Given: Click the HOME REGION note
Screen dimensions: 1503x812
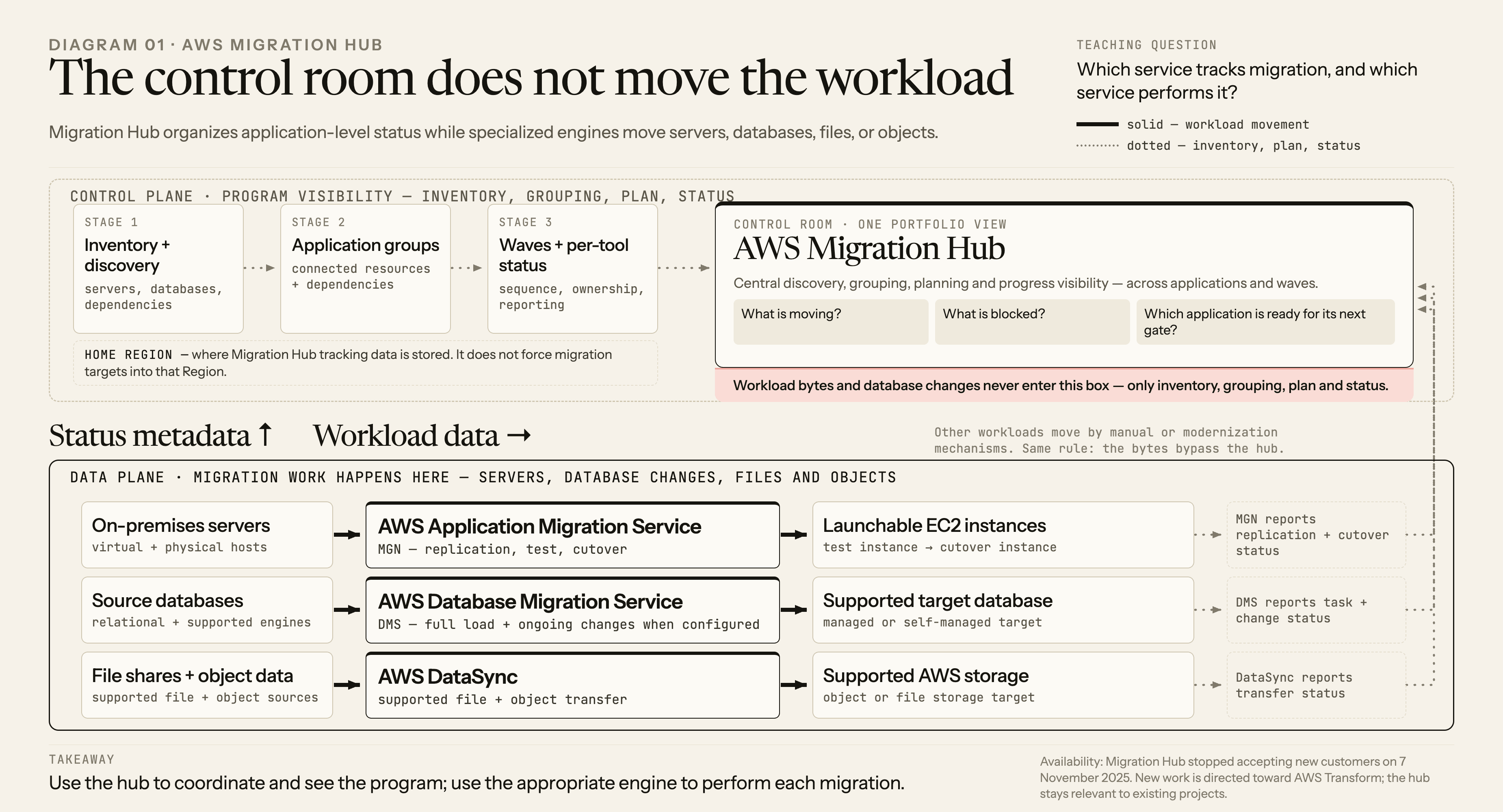Looking at the screenshot, I should click(x=365, y=363).
